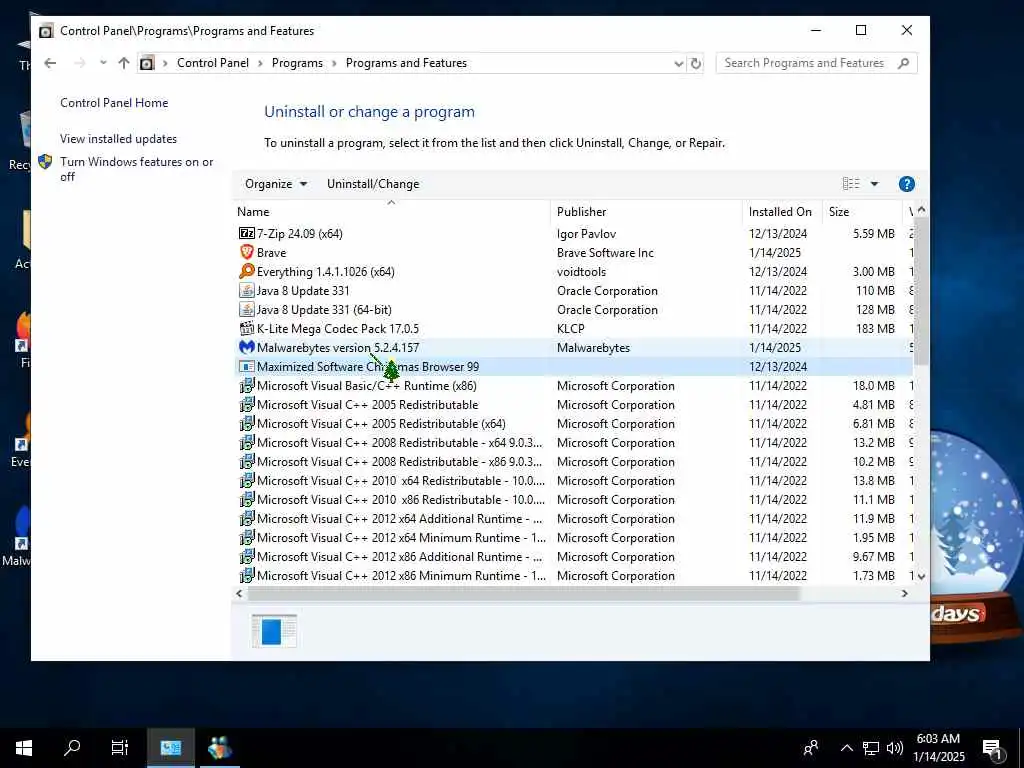Screen dimensions: 1024x768
Task: Open Turn Windows features on or off
Action: 136,169
